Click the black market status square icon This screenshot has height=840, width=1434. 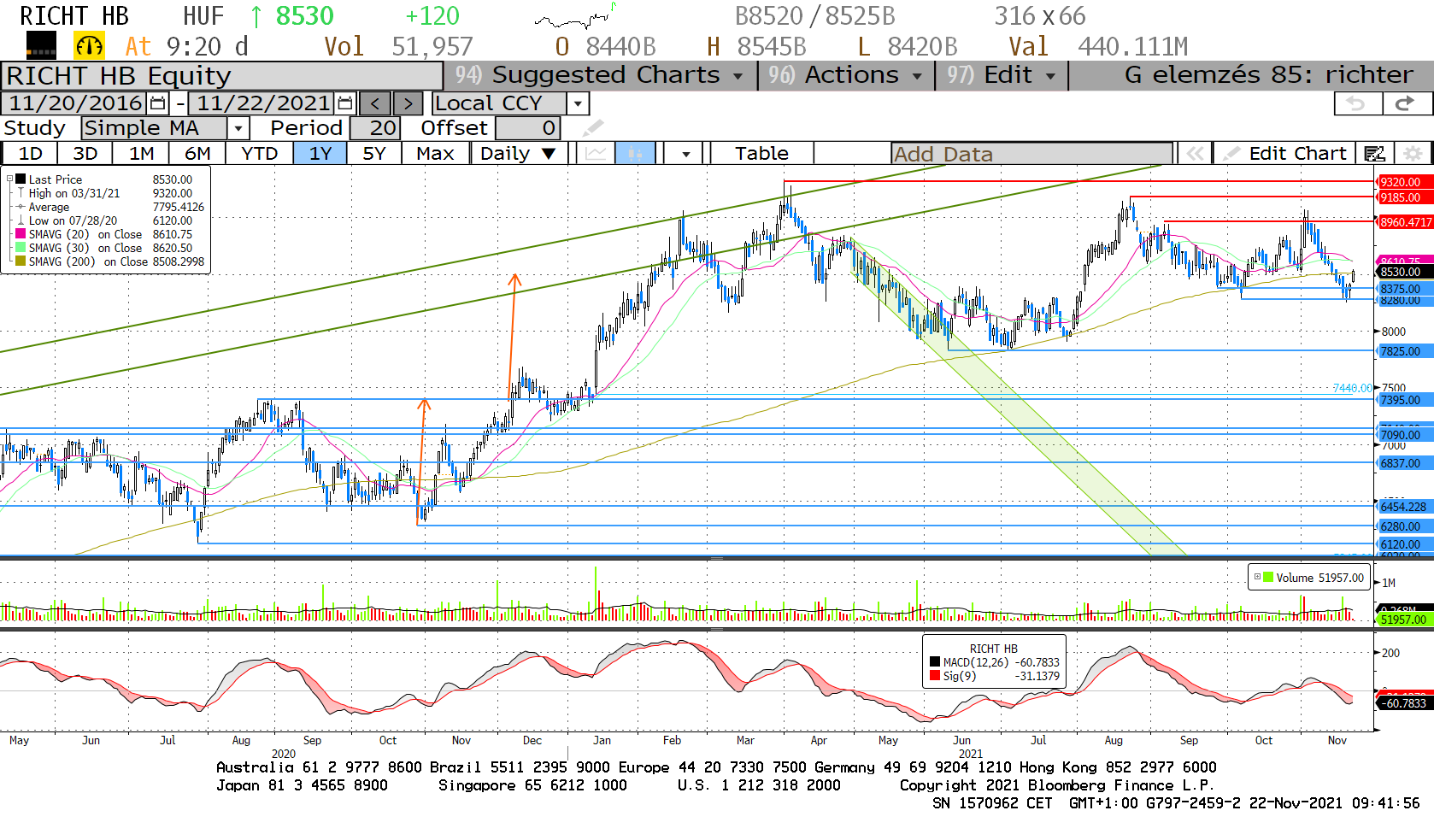coord(41,45)
